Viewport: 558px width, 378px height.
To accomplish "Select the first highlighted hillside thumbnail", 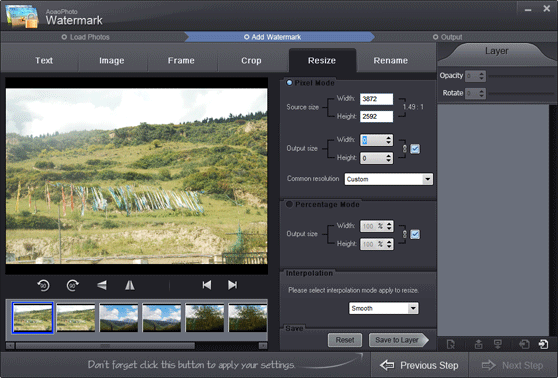I will click(x=33, y=318).
